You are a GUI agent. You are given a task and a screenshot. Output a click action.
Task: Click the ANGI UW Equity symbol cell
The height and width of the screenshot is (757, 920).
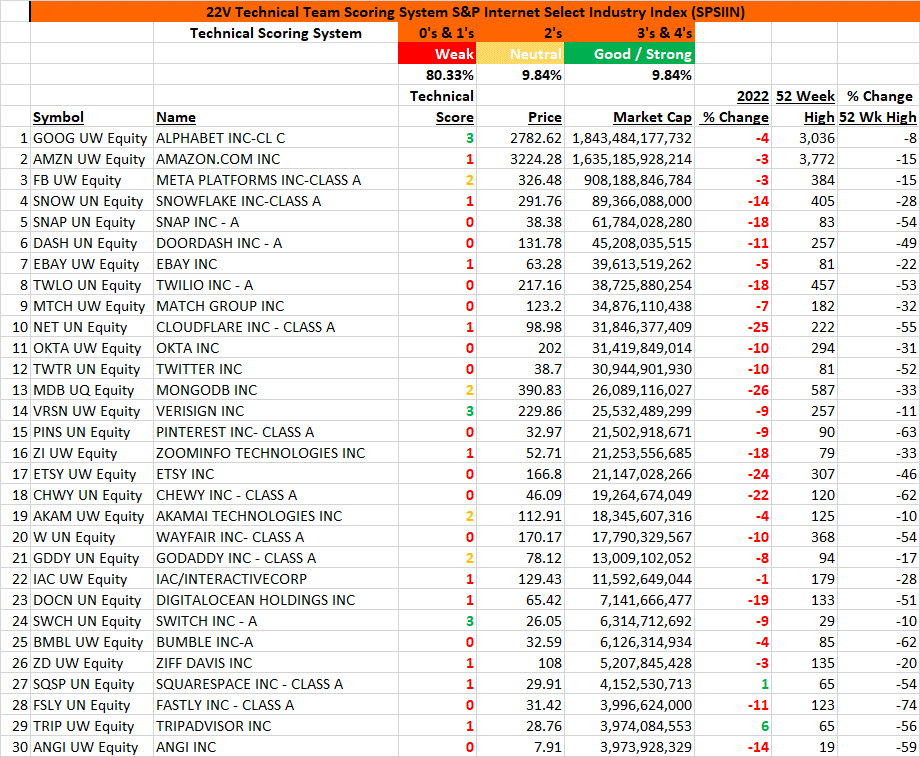click(92, 748)
